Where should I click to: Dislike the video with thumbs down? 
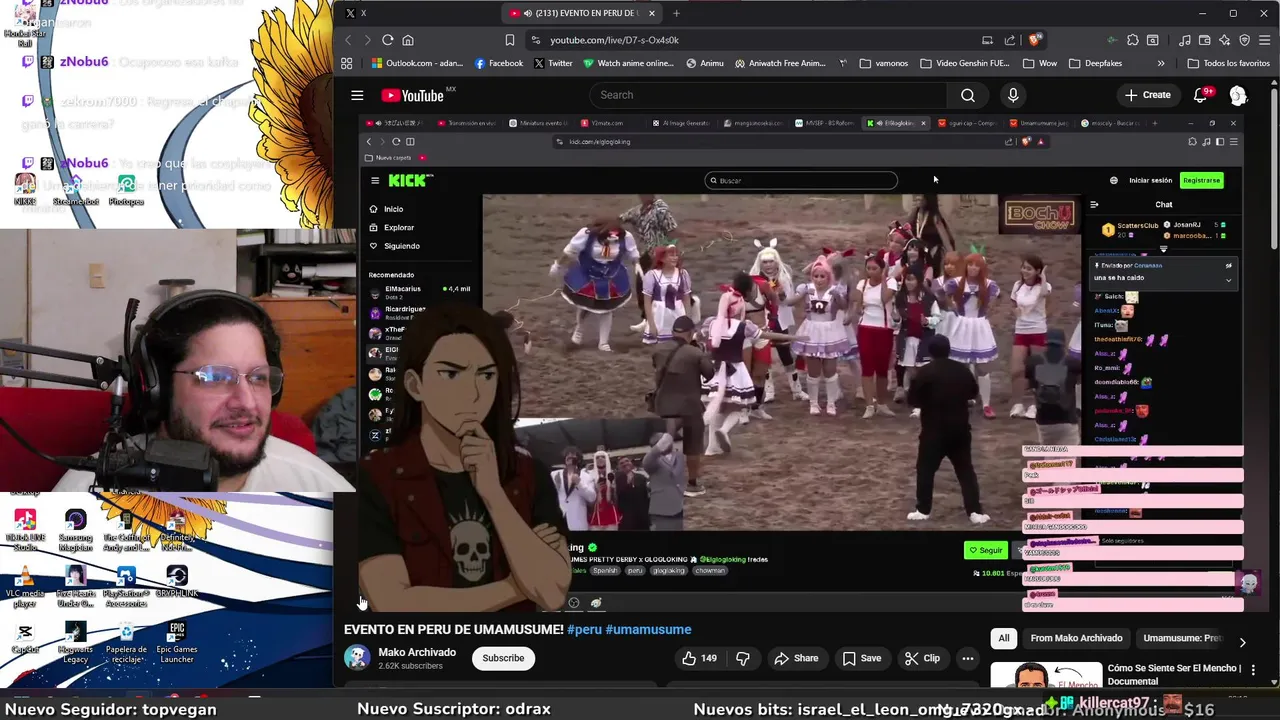coord(743,658)
